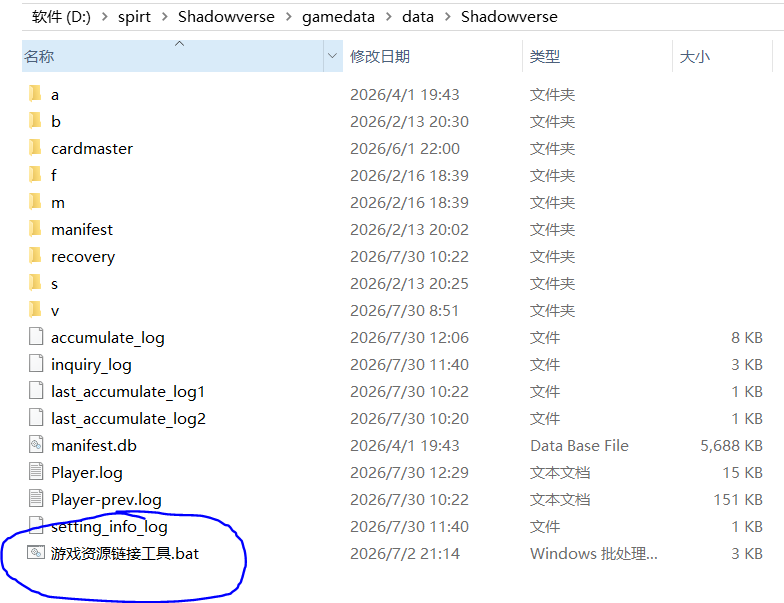Image resolution: width=784 pixels, height=603 pixels.
Task: Navigate to gamedata in the breadcrumb
Action: click(338, 17)
